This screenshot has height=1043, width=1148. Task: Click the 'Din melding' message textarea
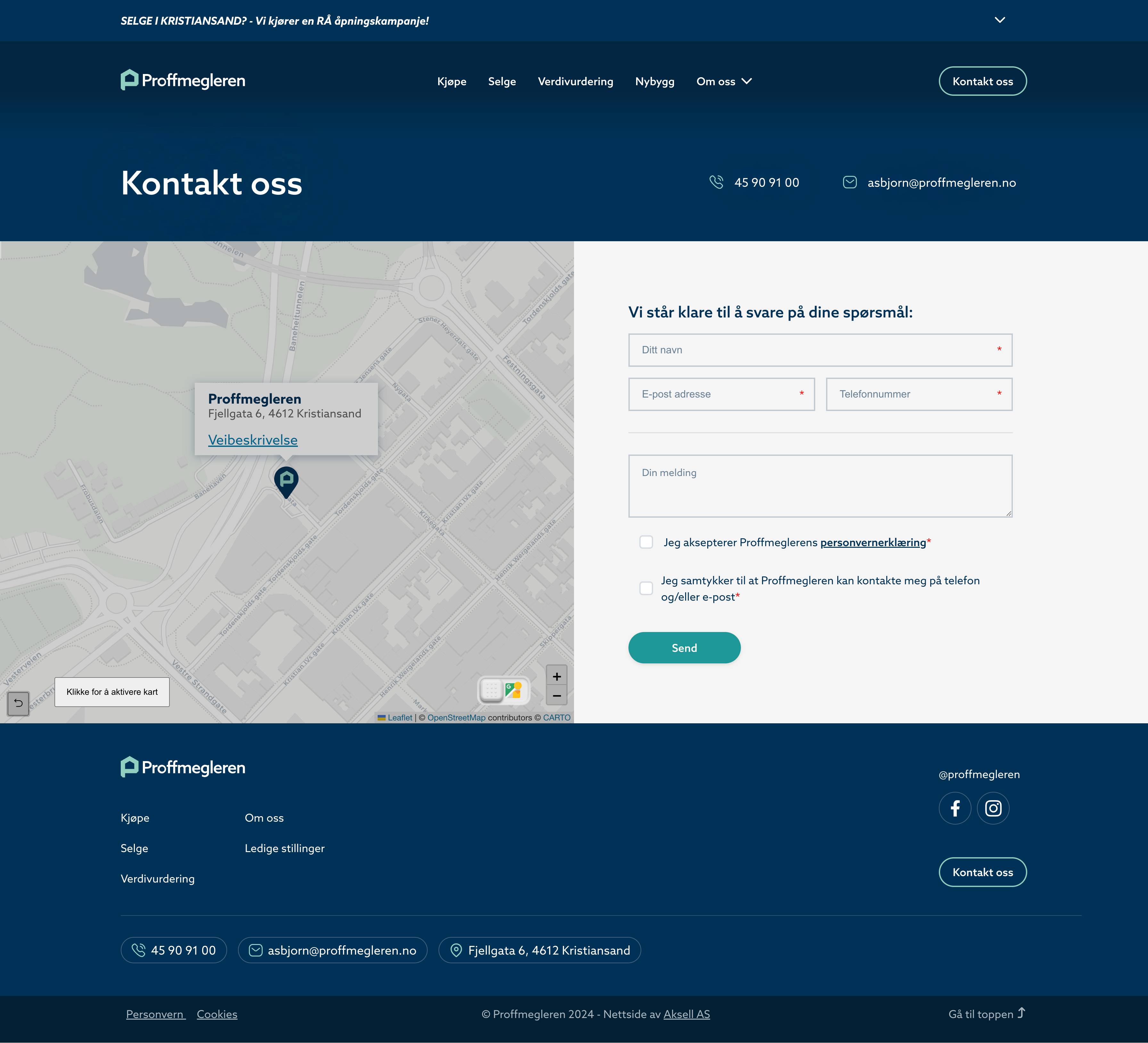click(x=820, y=486)
